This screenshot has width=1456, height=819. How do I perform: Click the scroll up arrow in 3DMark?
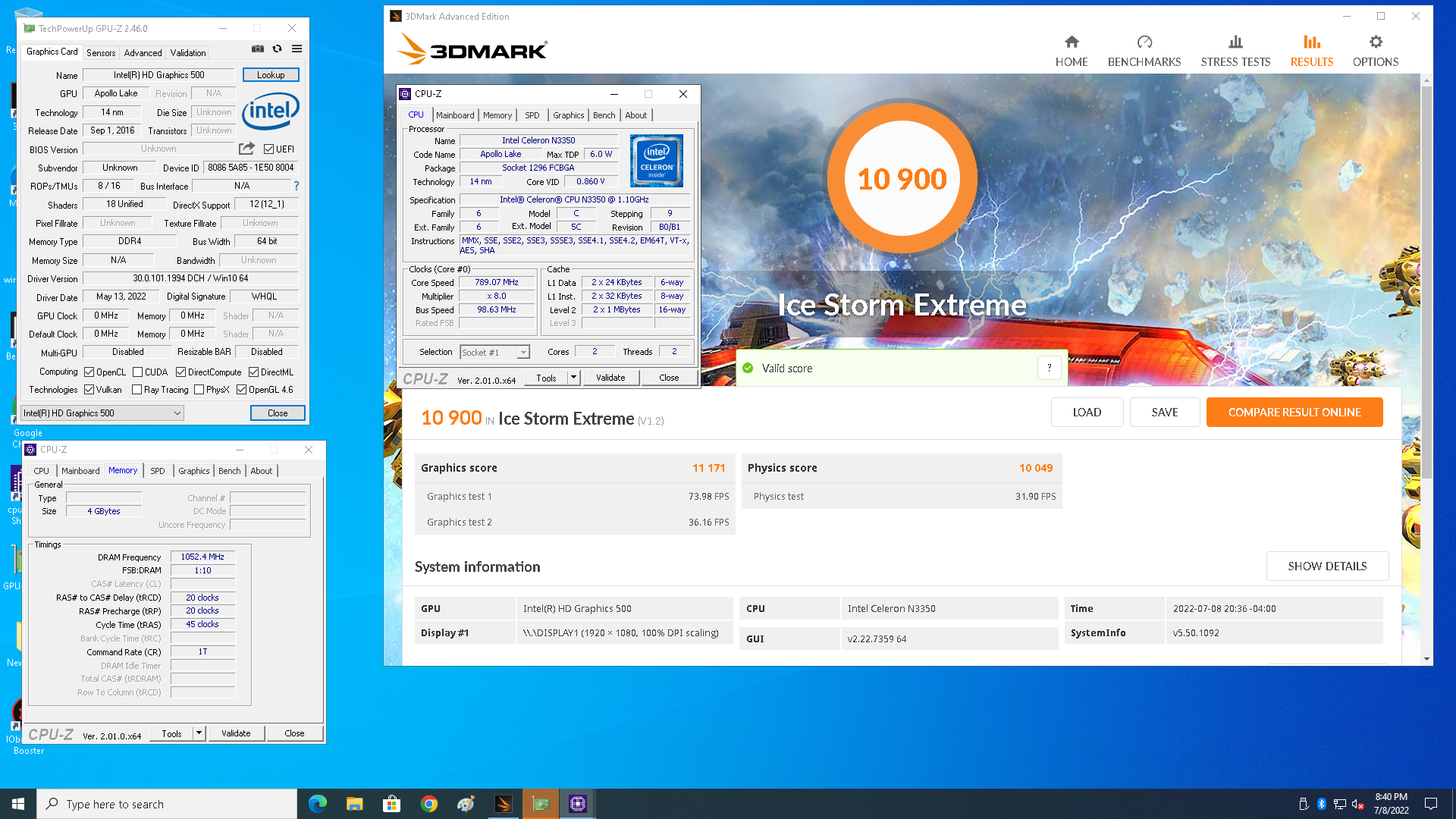coord(1427,80)
